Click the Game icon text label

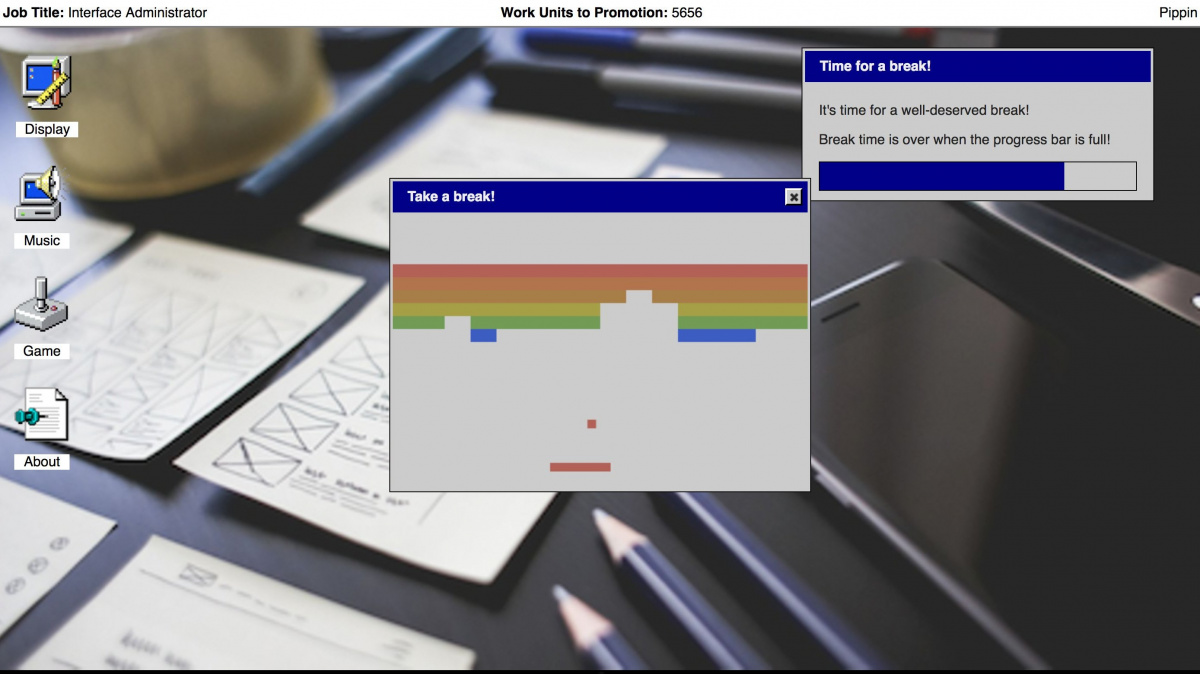tap(42, 351)
